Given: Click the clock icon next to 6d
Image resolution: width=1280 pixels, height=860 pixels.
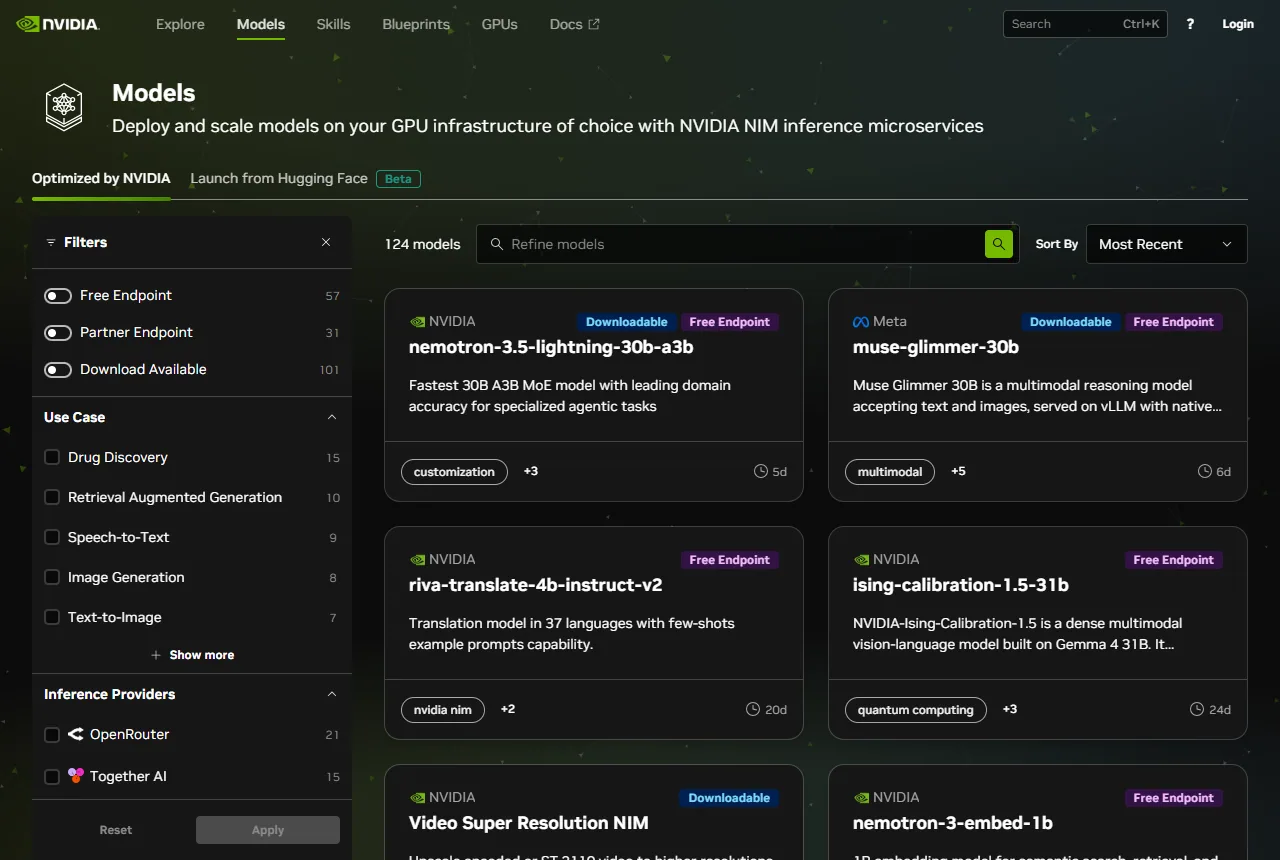Looking at the screenshot, I should pyautogui.click(x=1205, y=471).
